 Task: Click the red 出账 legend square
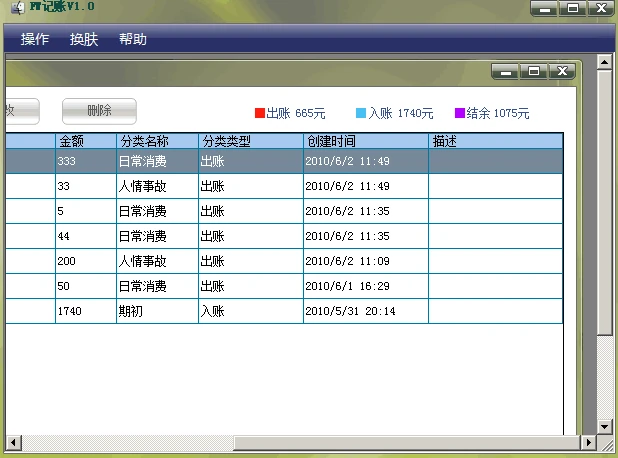pos(260,113)
